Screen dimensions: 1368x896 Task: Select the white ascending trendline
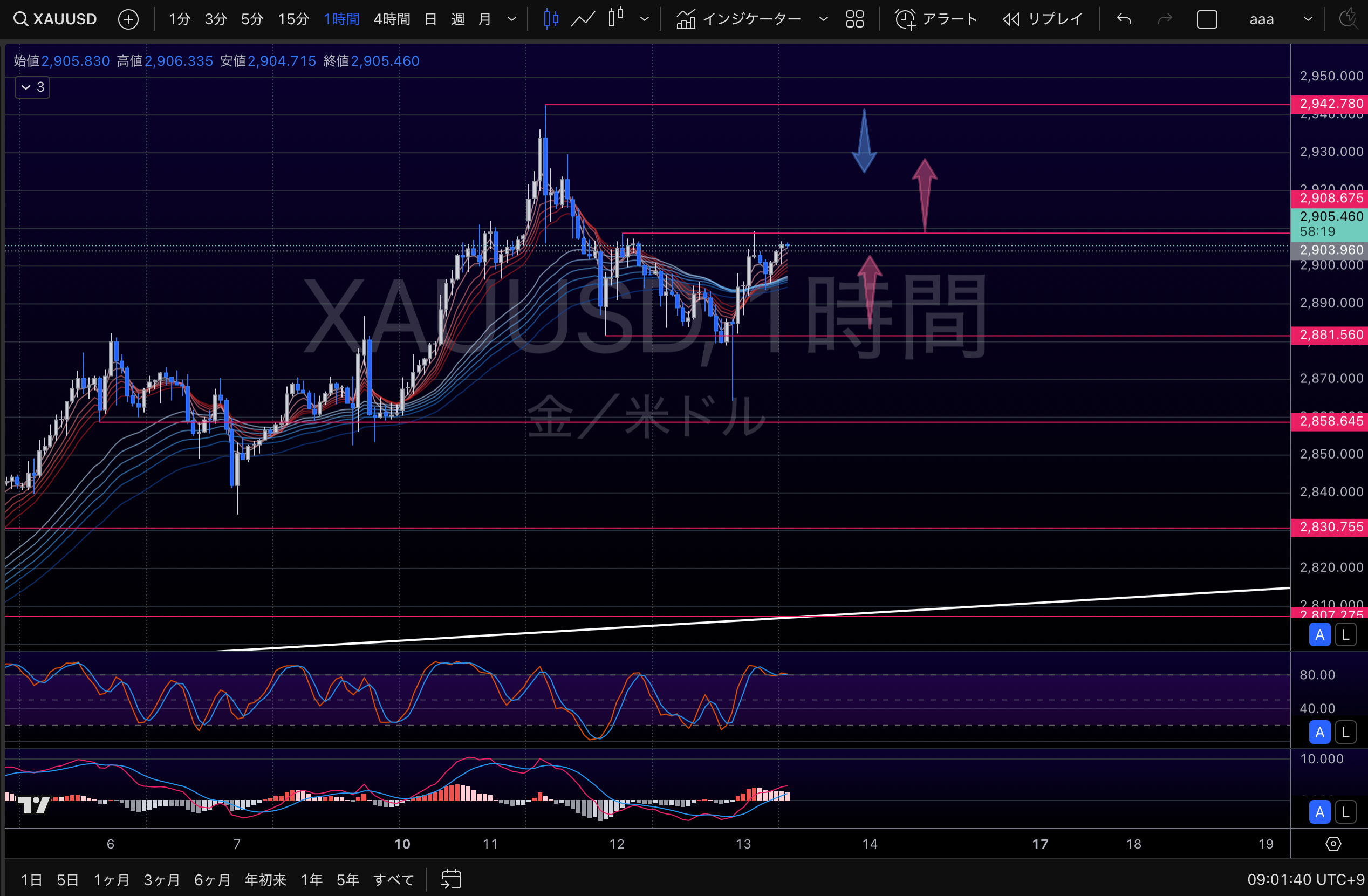click(753, 620)
